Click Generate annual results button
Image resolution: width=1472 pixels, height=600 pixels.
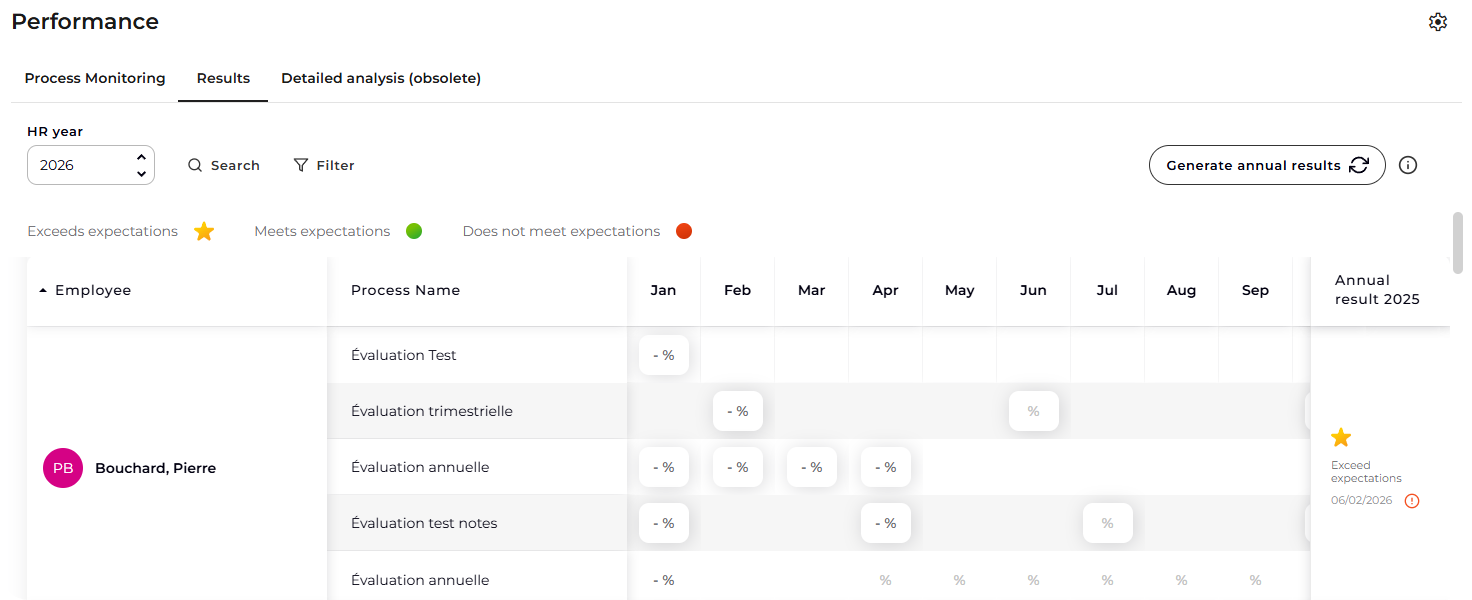click(1267, 165)
